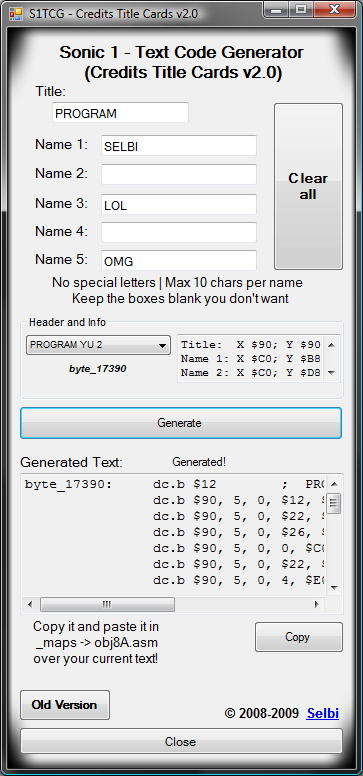Click the bottom Close button
The image size is (363, 776).
[x=181, y=741]
